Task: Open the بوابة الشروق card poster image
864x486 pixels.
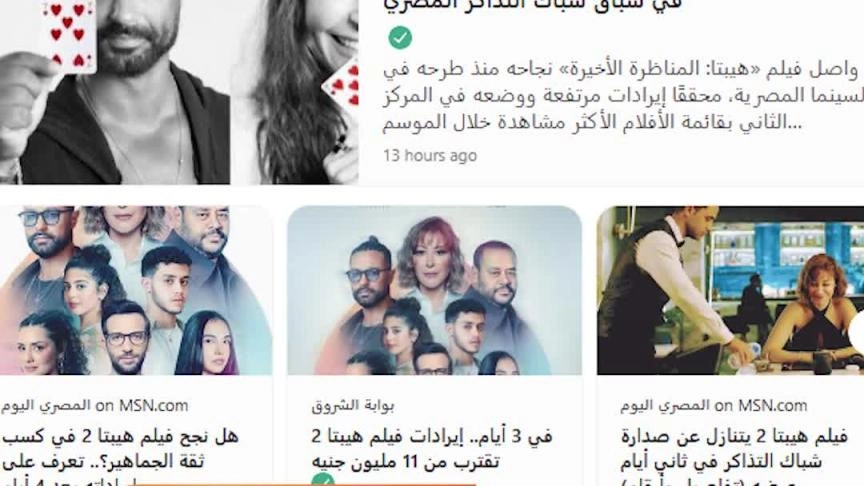Action: pyautogui.click(x=434, y=290)
